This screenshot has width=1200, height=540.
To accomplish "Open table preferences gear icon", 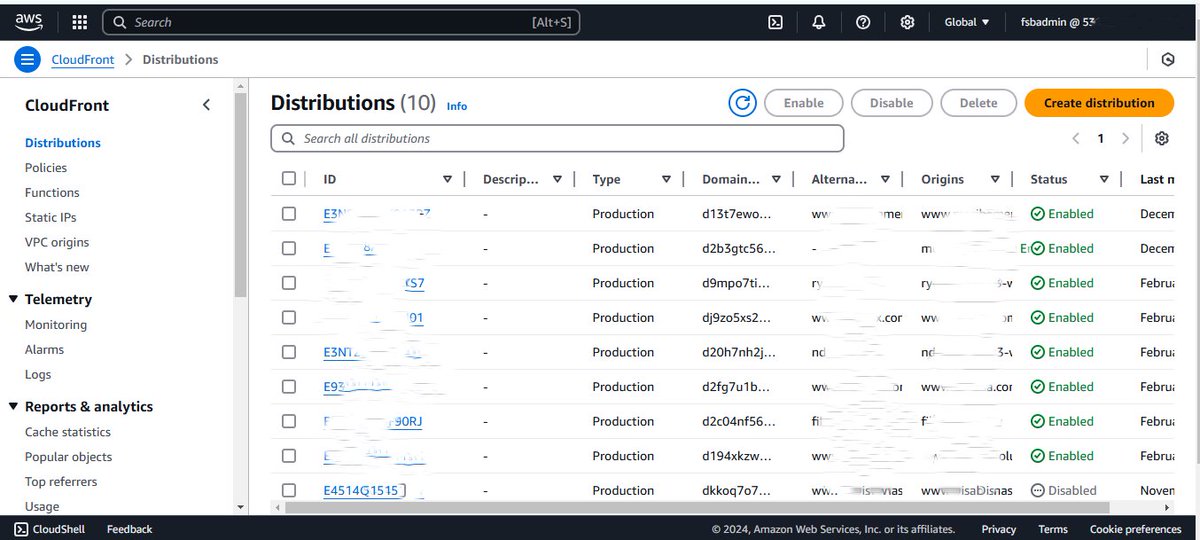I will pyautogui.click(x=1161, y=138).
